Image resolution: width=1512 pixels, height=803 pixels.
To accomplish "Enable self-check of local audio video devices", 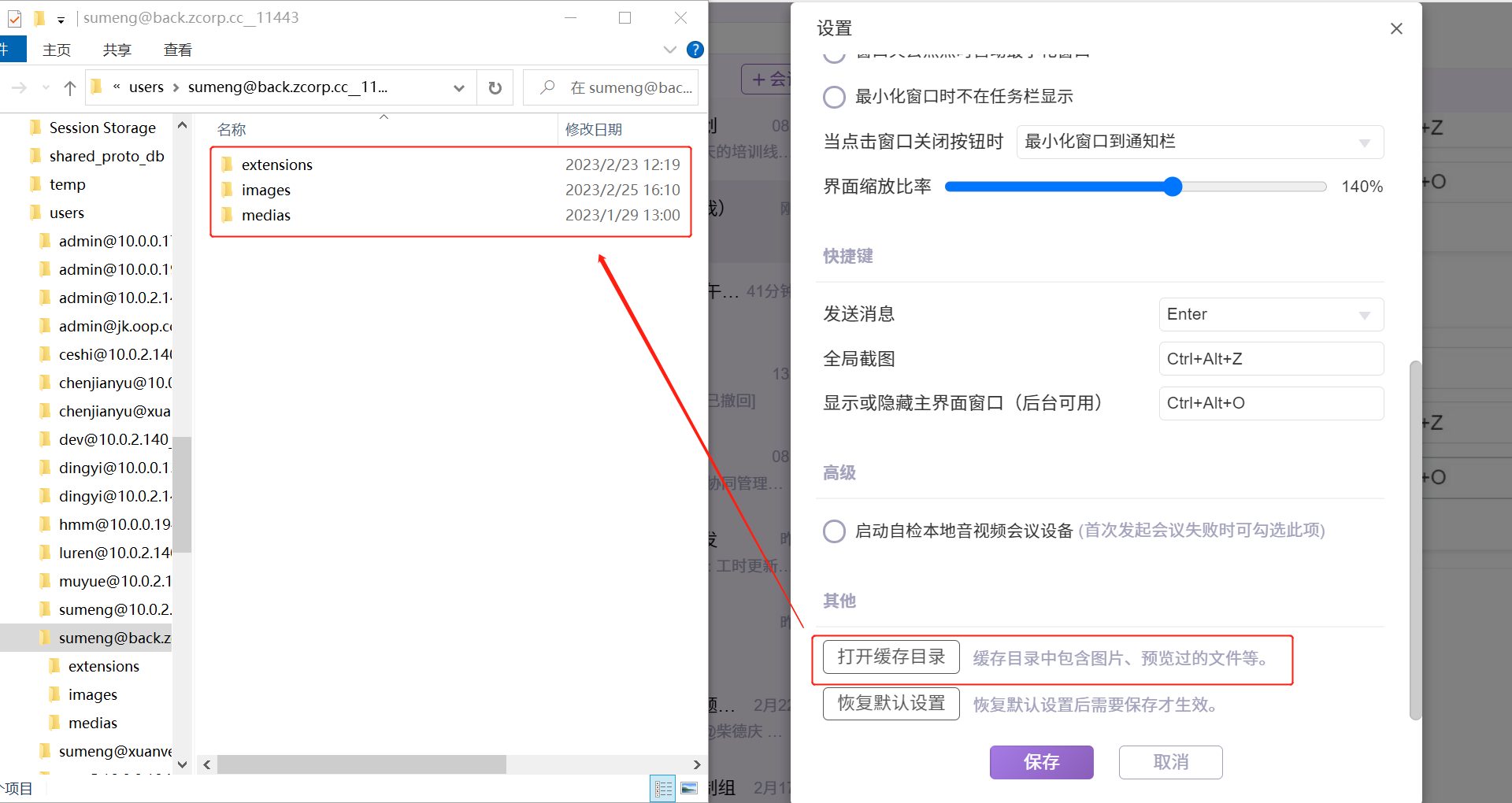I will coord(834,531).
